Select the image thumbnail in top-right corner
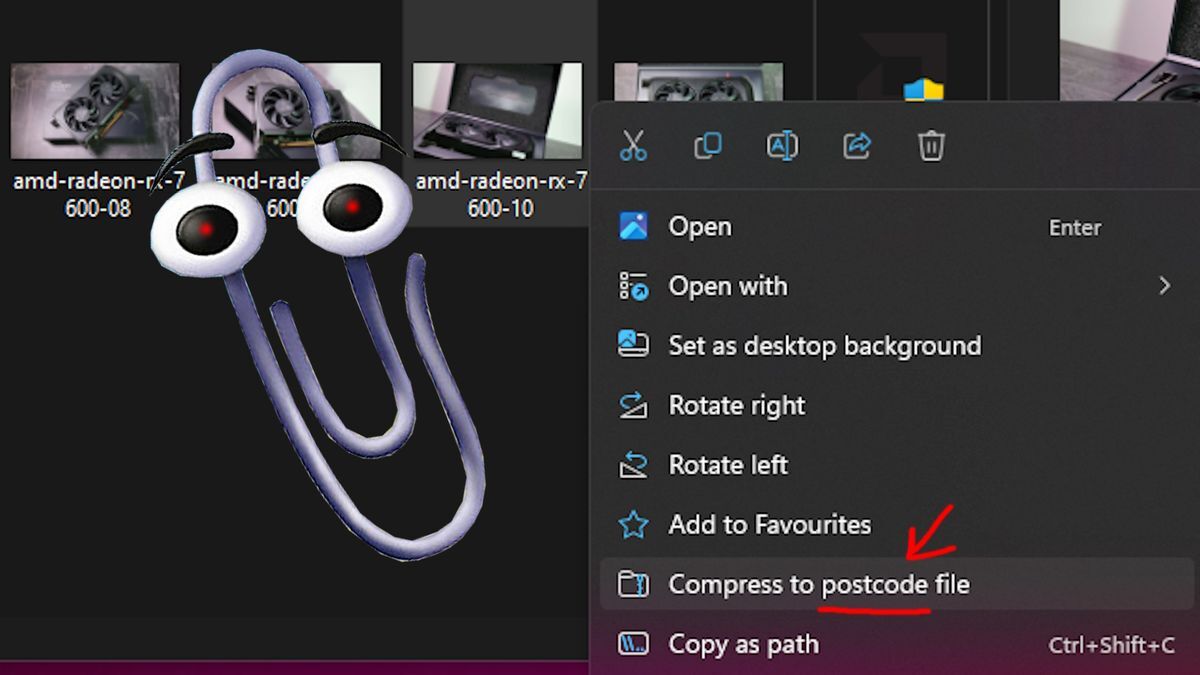The width and height of the screenshot is (1200, 675). tap(1130, 50)
